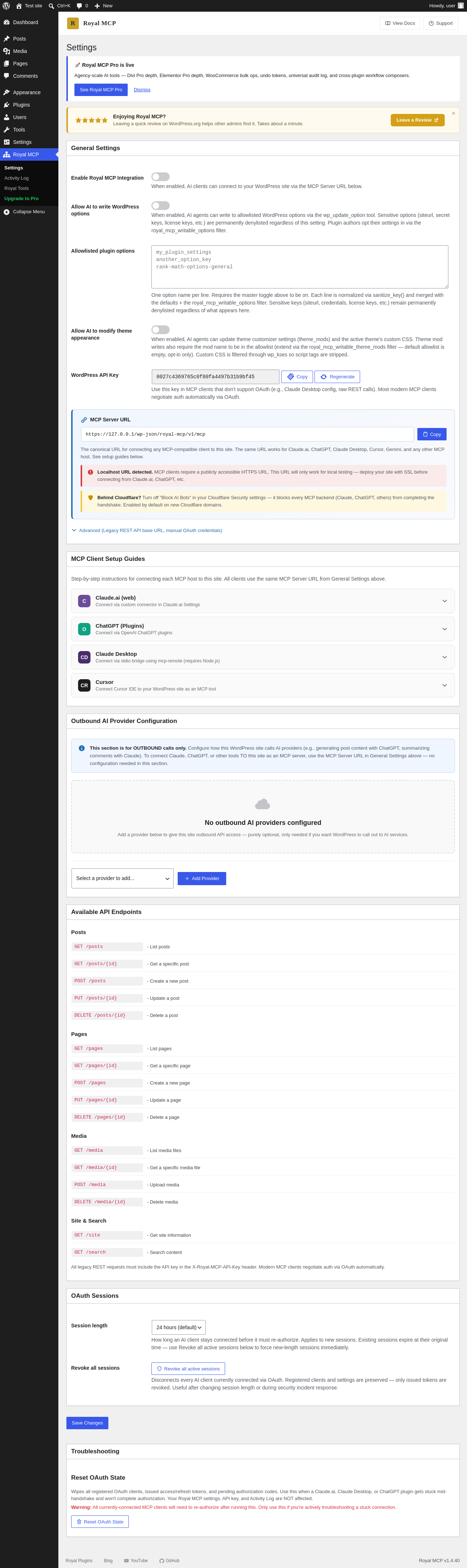Open Royal Tools submenu item
Image resolution: width=467 pixels, height=1568 pixels.
(x=16, y=188)
